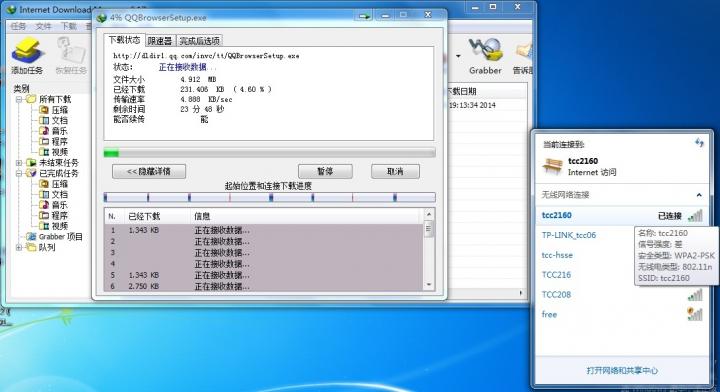Viewport: 720px width, 392px height.
Task: Select the tcc2160 connected network
Action: tap(622, 215)
